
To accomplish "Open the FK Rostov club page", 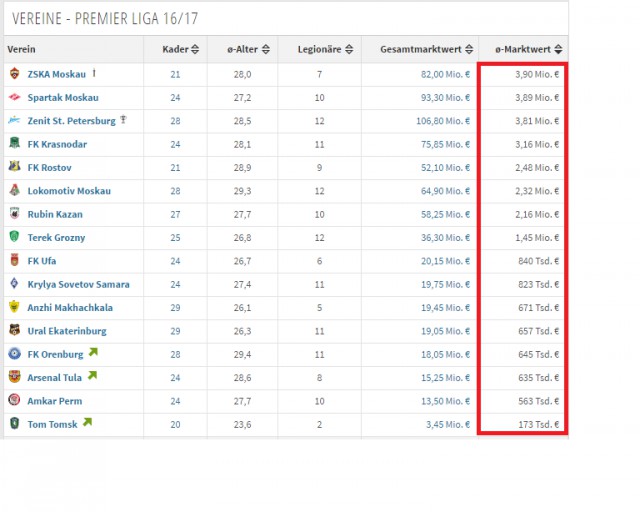I will click(x=49, y=167).
